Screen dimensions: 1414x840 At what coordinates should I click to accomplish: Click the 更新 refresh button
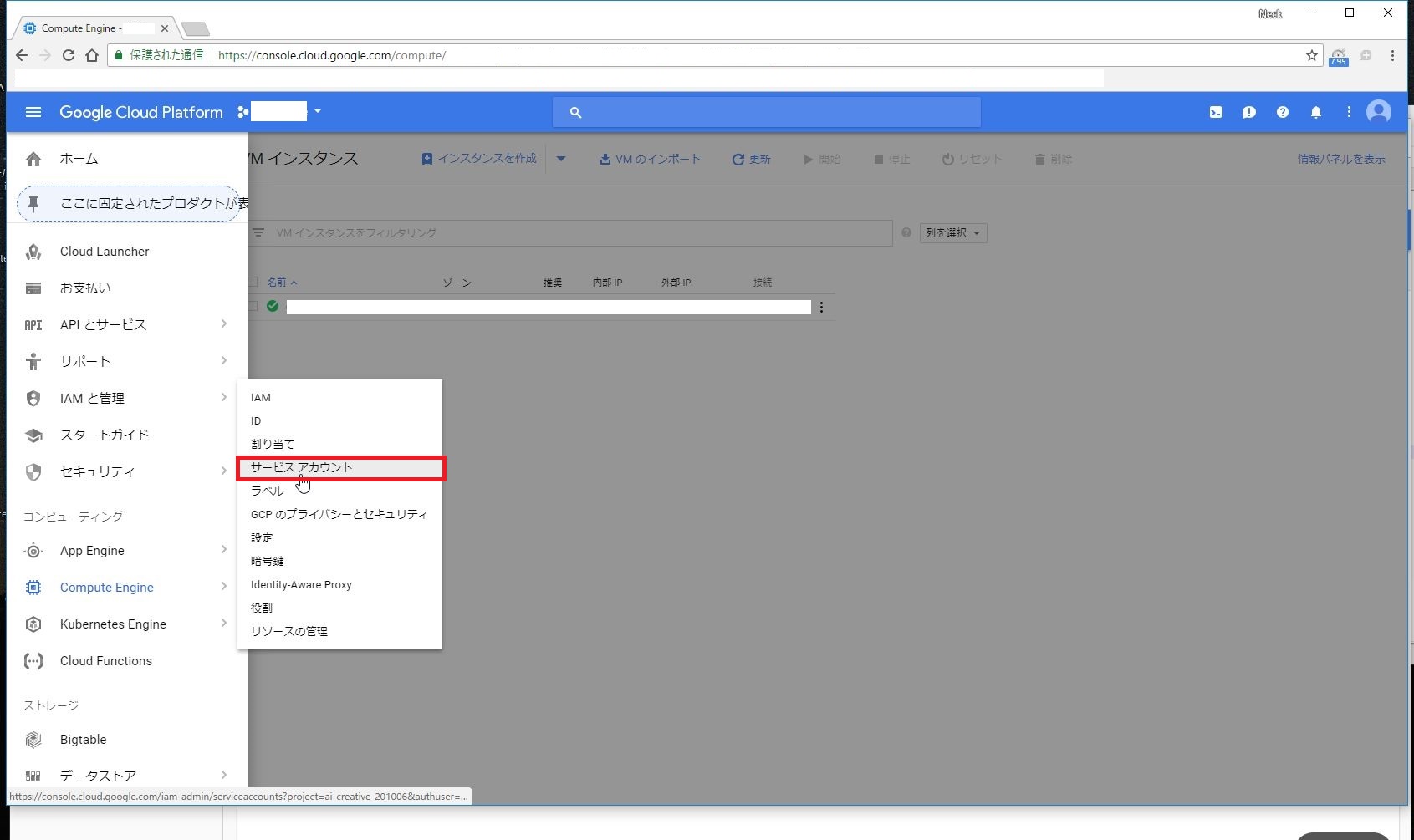(x=752, y=159)
